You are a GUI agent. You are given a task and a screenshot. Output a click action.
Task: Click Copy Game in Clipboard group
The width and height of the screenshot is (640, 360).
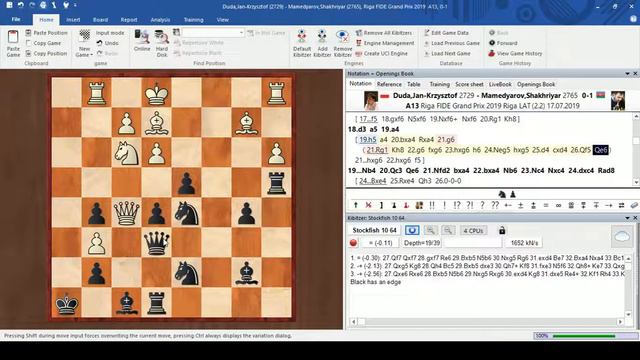43,43
